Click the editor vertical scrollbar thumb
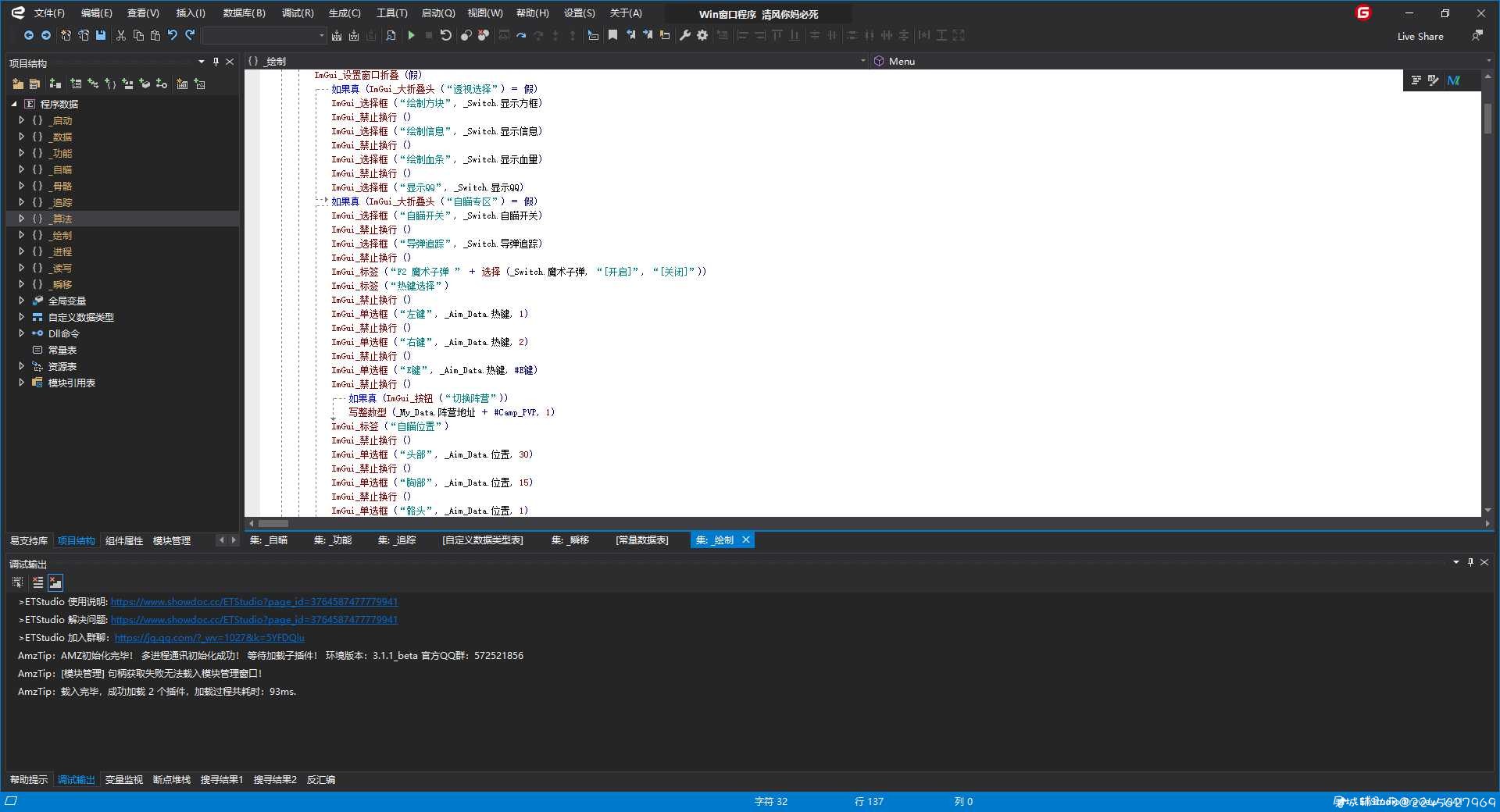Viewport: 1500px width, 812px height. pos(1487,117)
